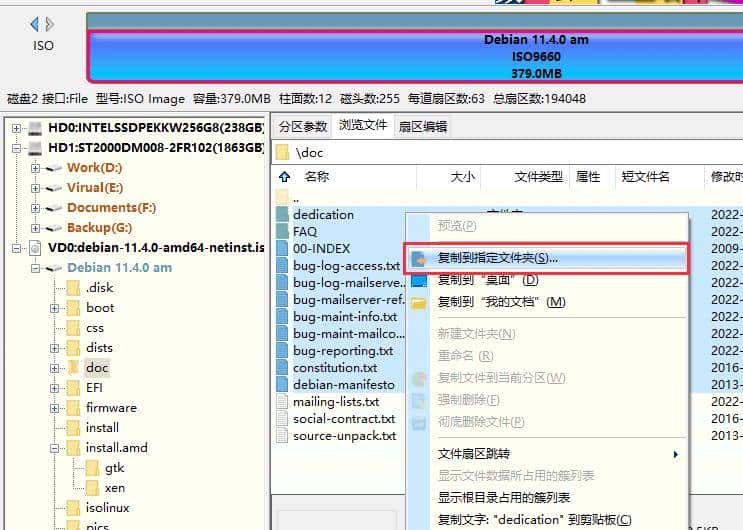Image resolution: width=743 pixels, height=530 pixels.
Task: Expand Backup(G:) partition
Action: (35, 228)
